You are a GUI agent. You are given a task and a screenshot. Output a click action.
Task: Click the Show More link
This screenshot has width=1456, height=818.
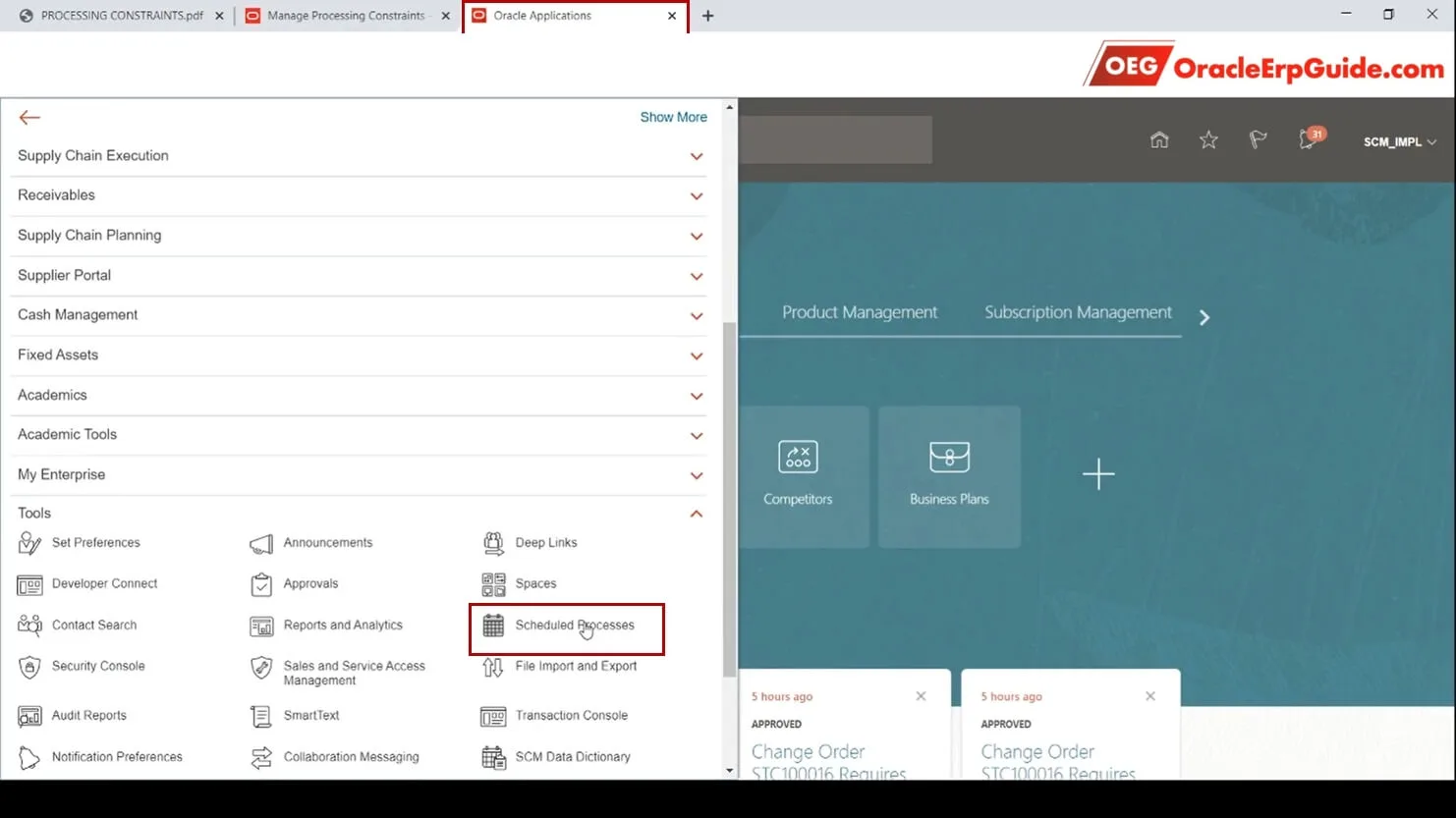coord(673,117)
